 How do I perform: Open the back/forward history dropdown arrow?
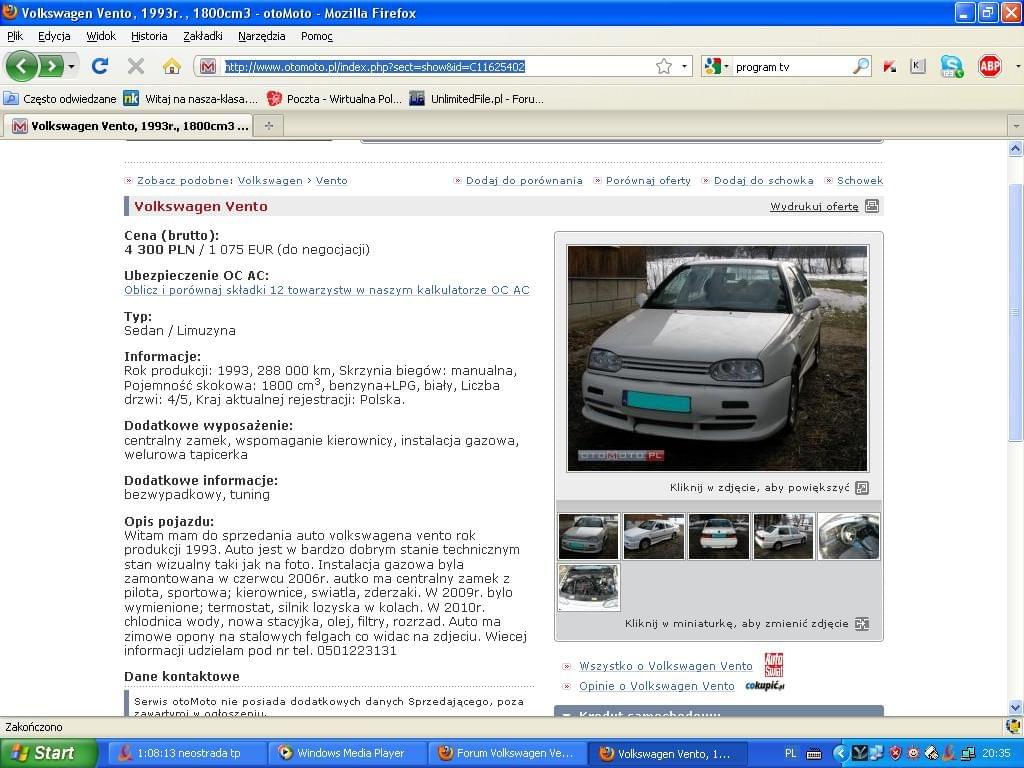(71, 66)
